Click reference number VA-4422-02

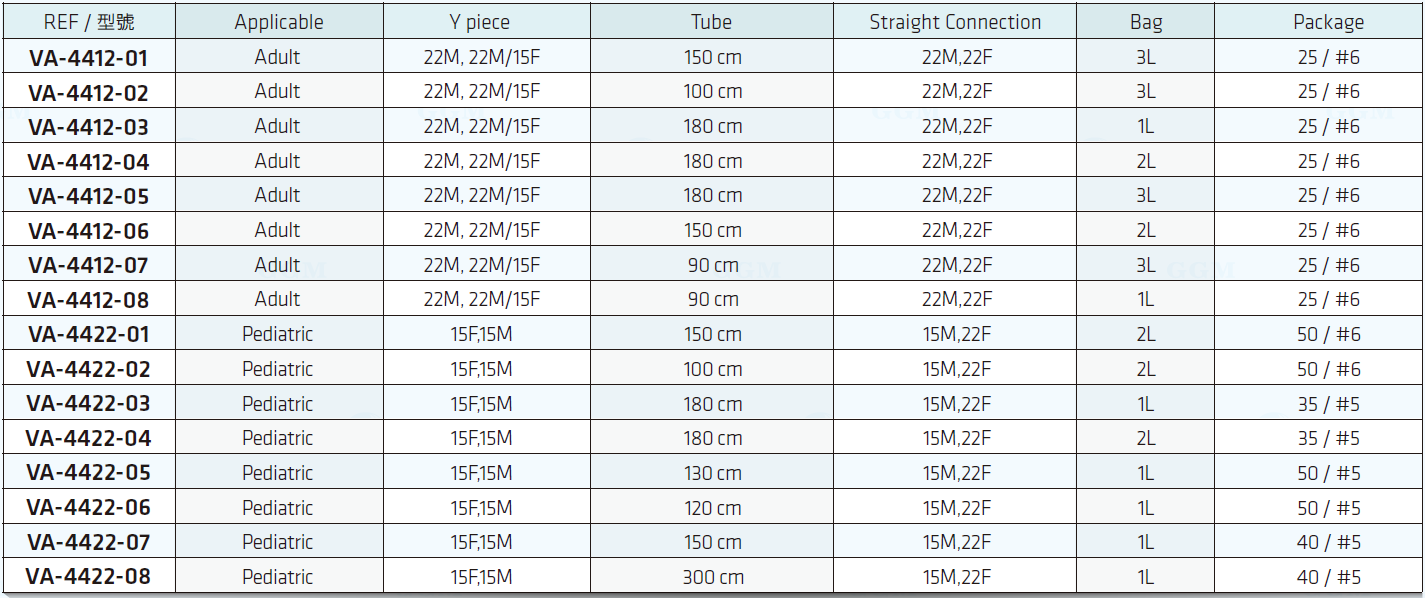(89, 369)
